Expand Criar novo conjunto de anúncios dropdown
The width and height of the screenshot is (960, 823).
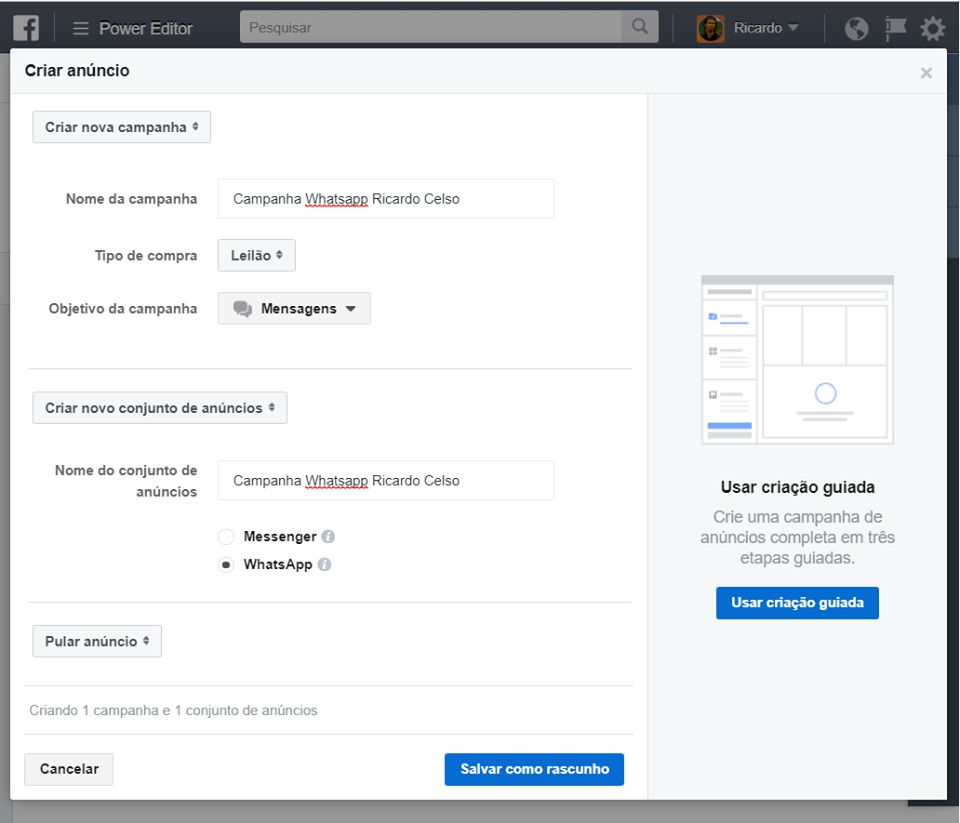click(160, 408)
